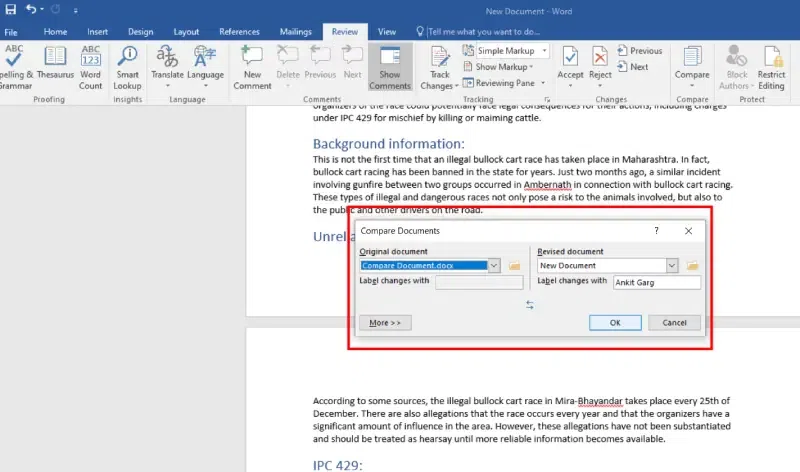Open the undo history dropdown arrow
The height and width of the screenshot is (472, 800).
pyautogui.click(x=42, y=9)
